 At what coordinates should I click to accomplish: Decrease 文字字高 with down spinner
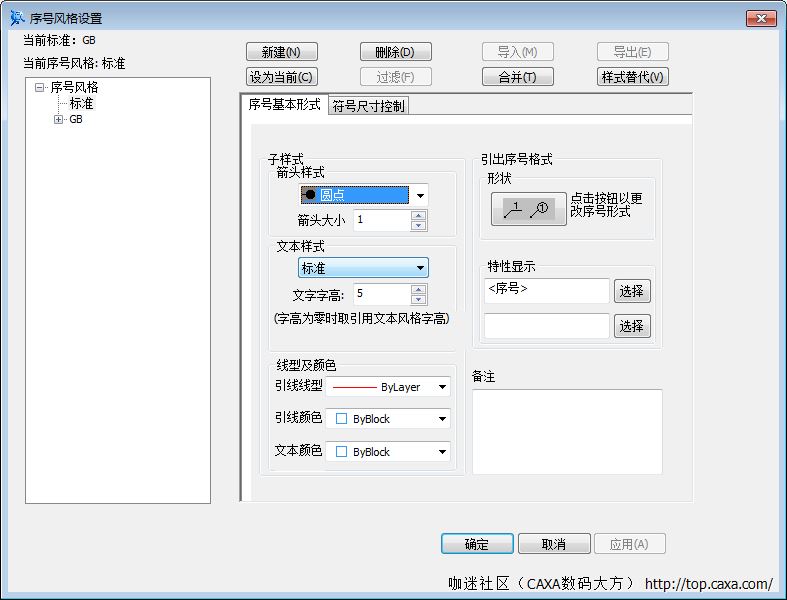click(x=419, y=299)
